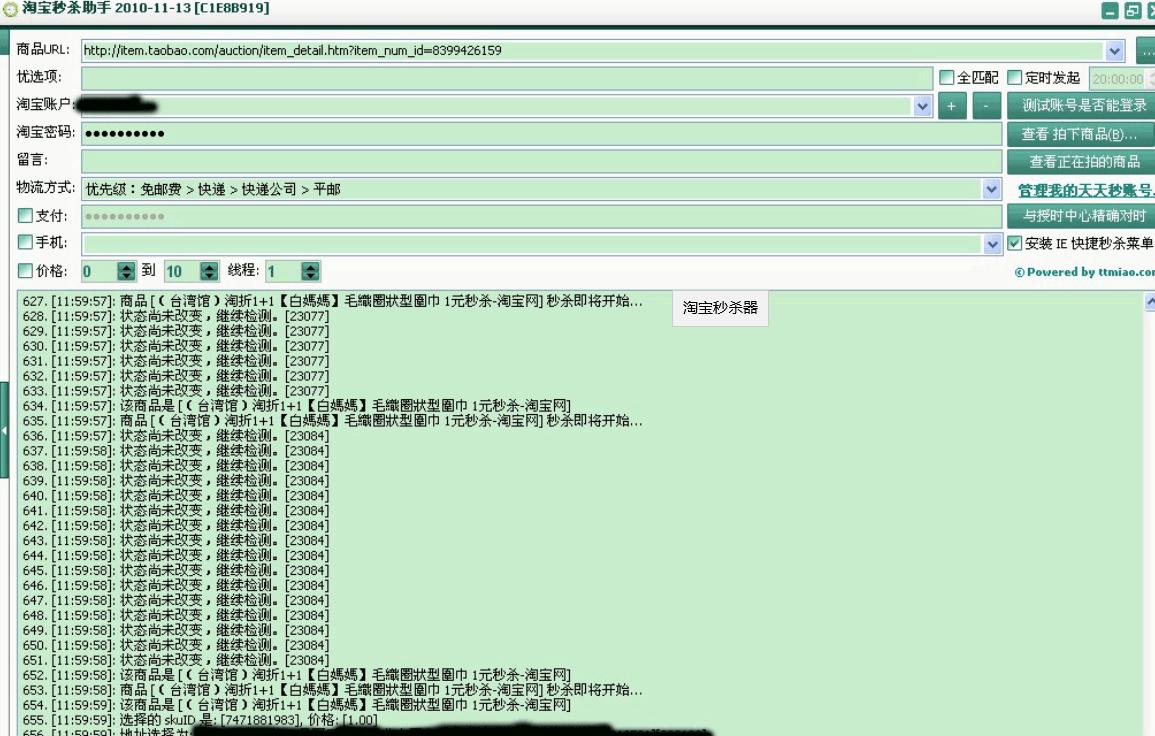The width and height of the screenshot is (1155, 736).
Task: Click the log scrollbar up arrow
Action: click(x=1150, y=302)
